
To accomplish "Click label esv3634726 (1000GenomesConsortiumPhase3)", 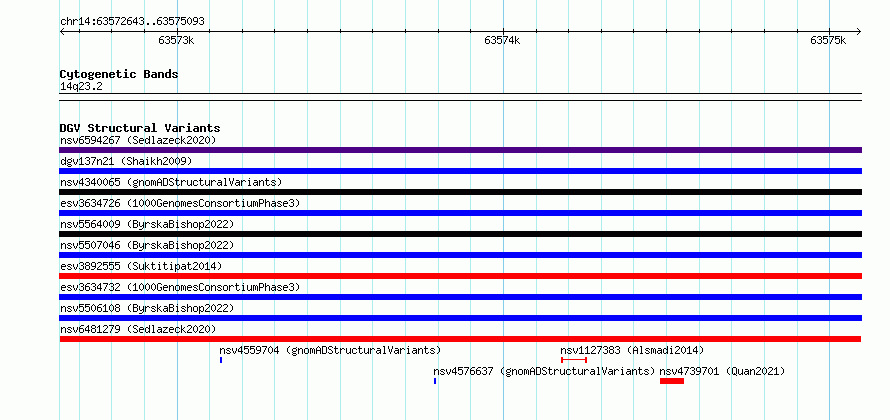I will (180, 203).
